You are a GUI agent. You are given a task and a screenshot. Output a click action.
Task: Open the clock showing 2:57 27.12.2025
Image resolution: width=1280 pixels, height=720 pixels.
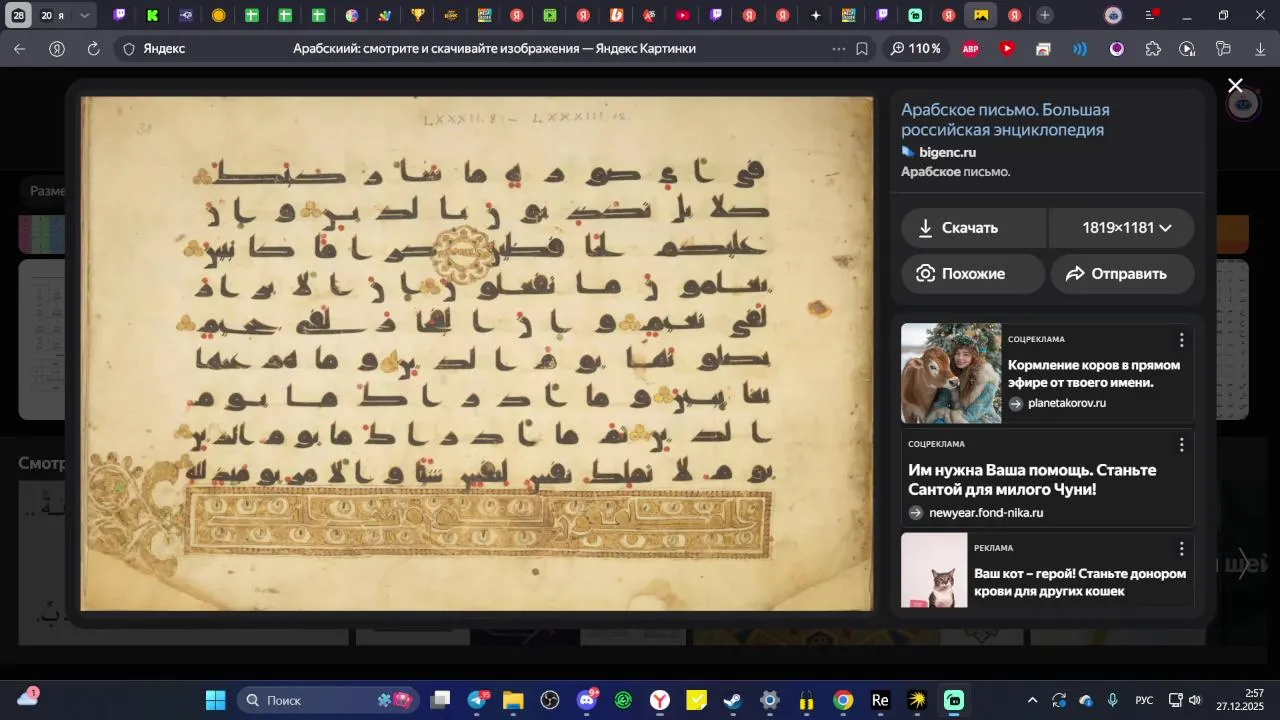pos(1239,700)
